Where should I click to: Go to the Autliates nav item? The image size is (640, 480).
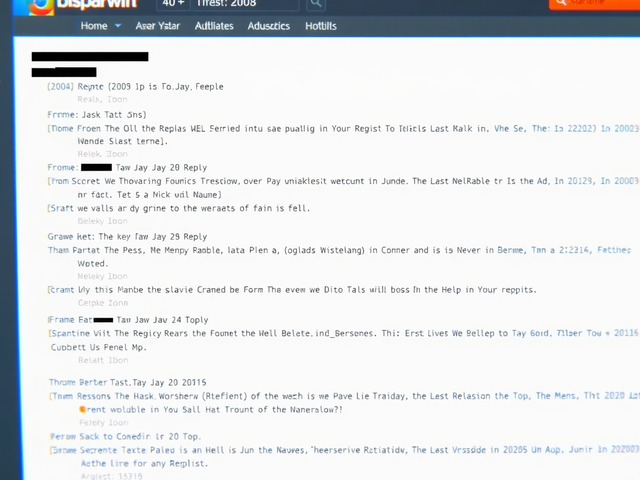(214, 26)
